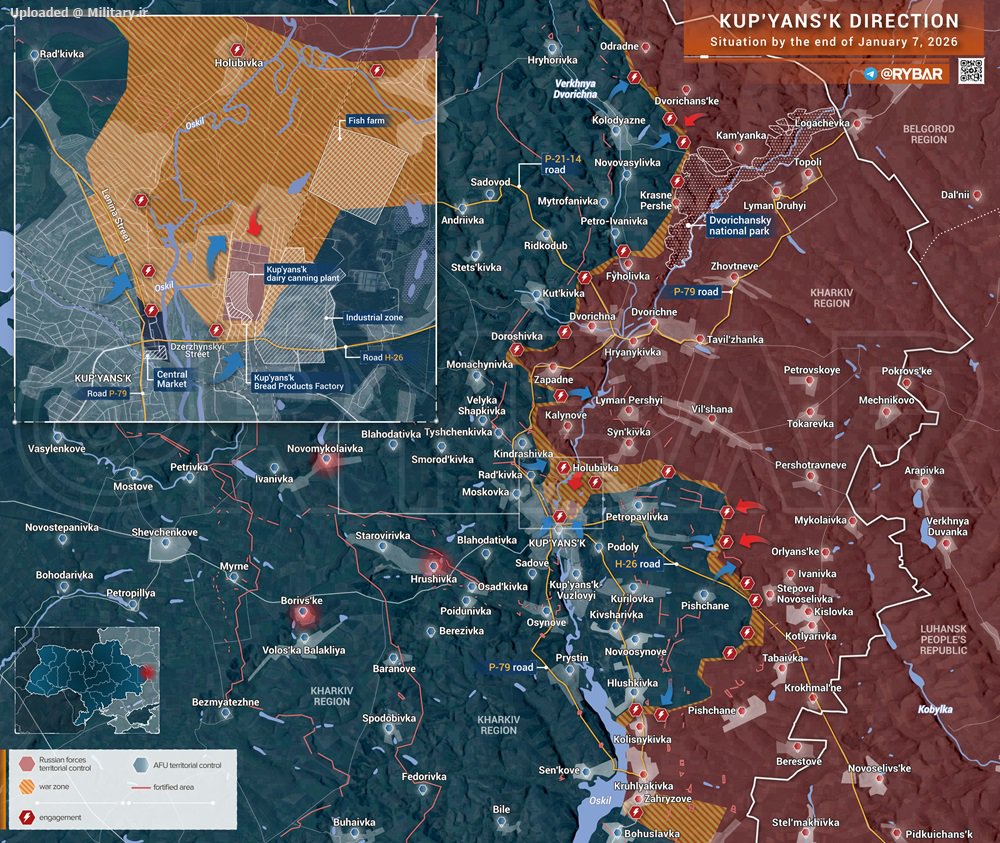Image resolution: width=1000 pixels, height=843 pixels.
Task: Click 'Kup'yans'k Bread Products Factory' label
Action: click(298, 382)
